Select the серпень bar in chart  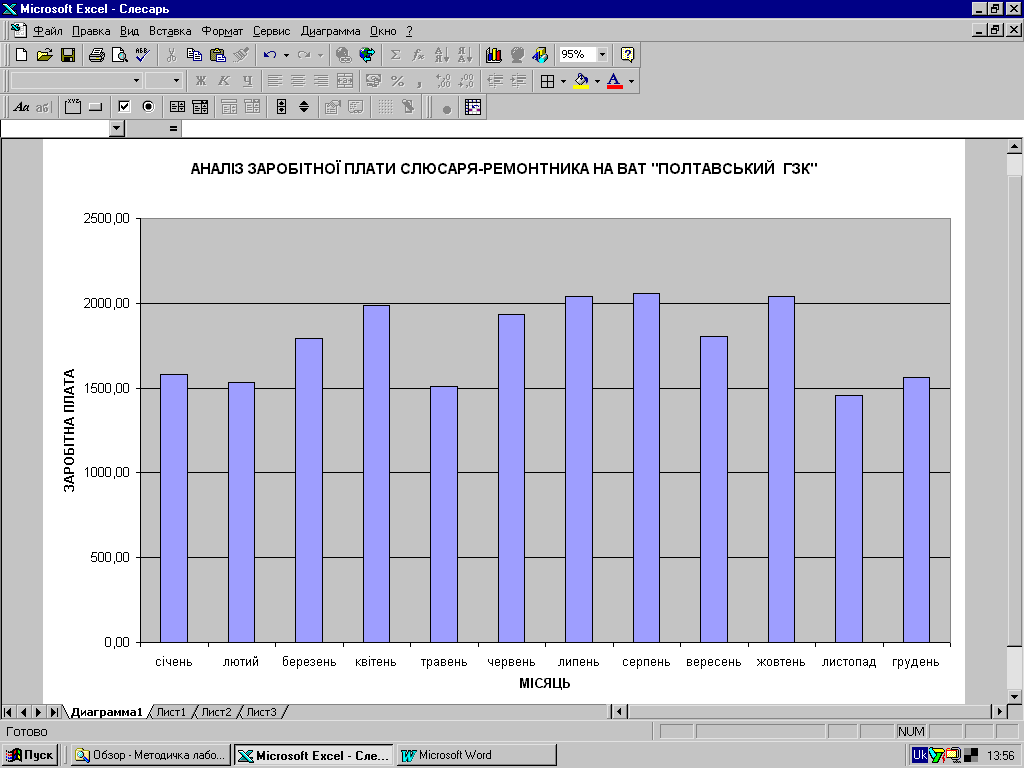point(647,468)
